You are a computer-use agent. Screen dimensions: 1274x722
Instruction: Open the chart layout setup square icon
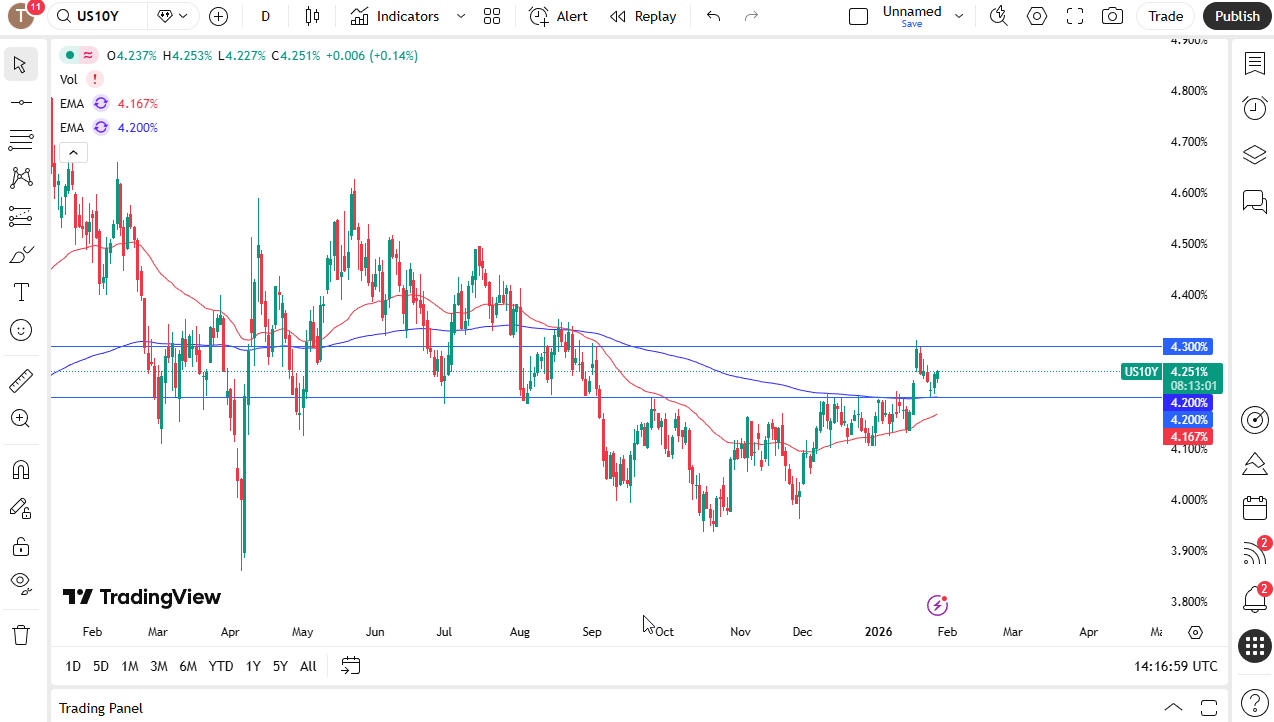coord(858,16)
